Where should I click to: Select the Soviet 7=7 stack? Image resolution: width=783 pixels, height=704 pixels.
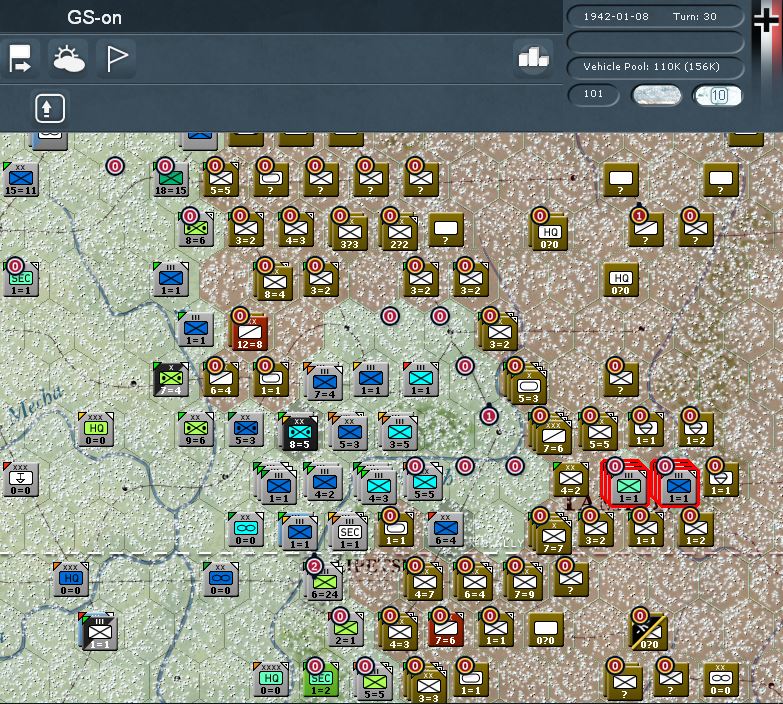click(x=552, y=534)
